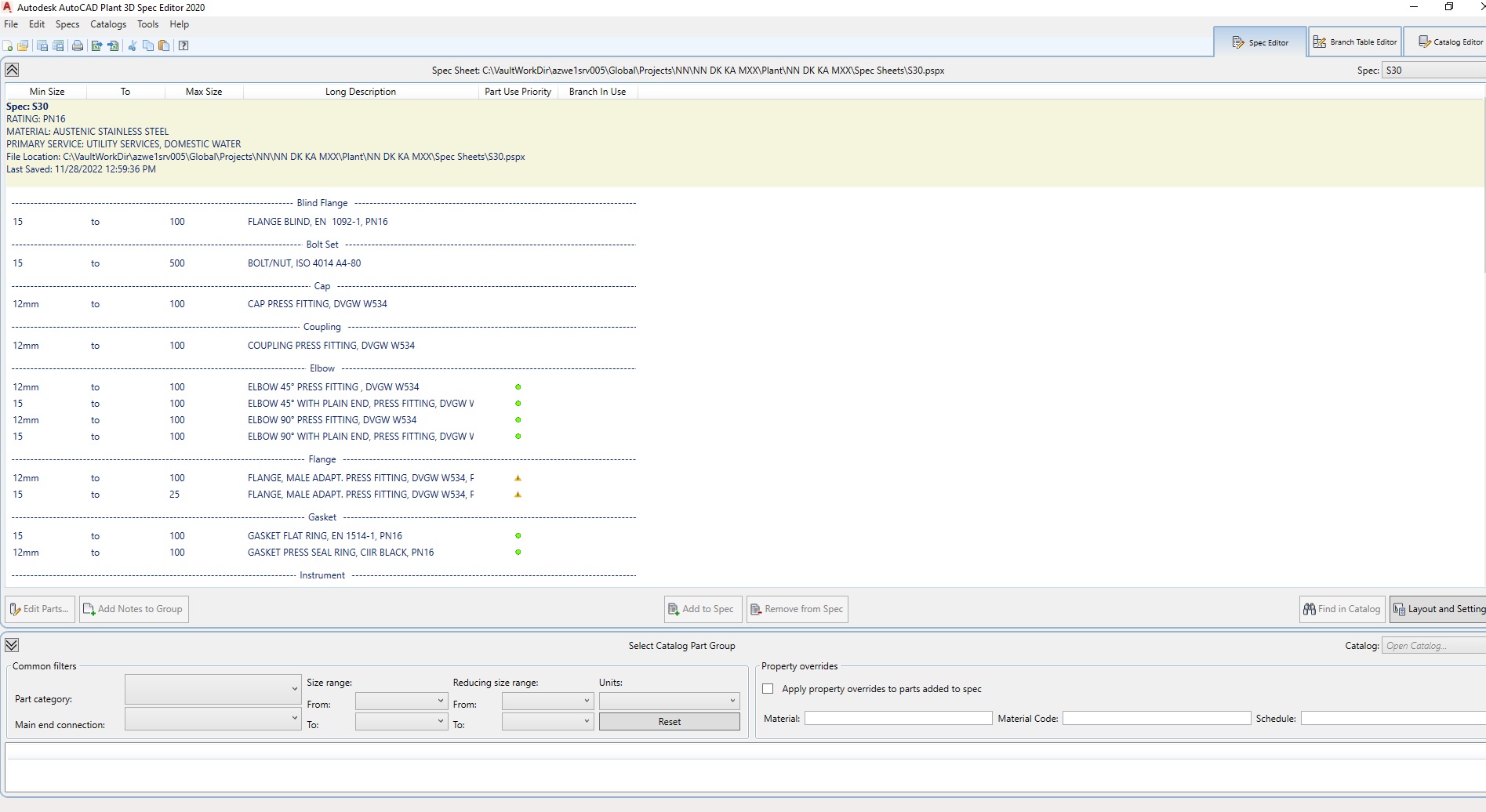The width and height of the screenshot is (1486, 812).
Task: Click the Open Catalog field
Action: tap(1433, 646)
